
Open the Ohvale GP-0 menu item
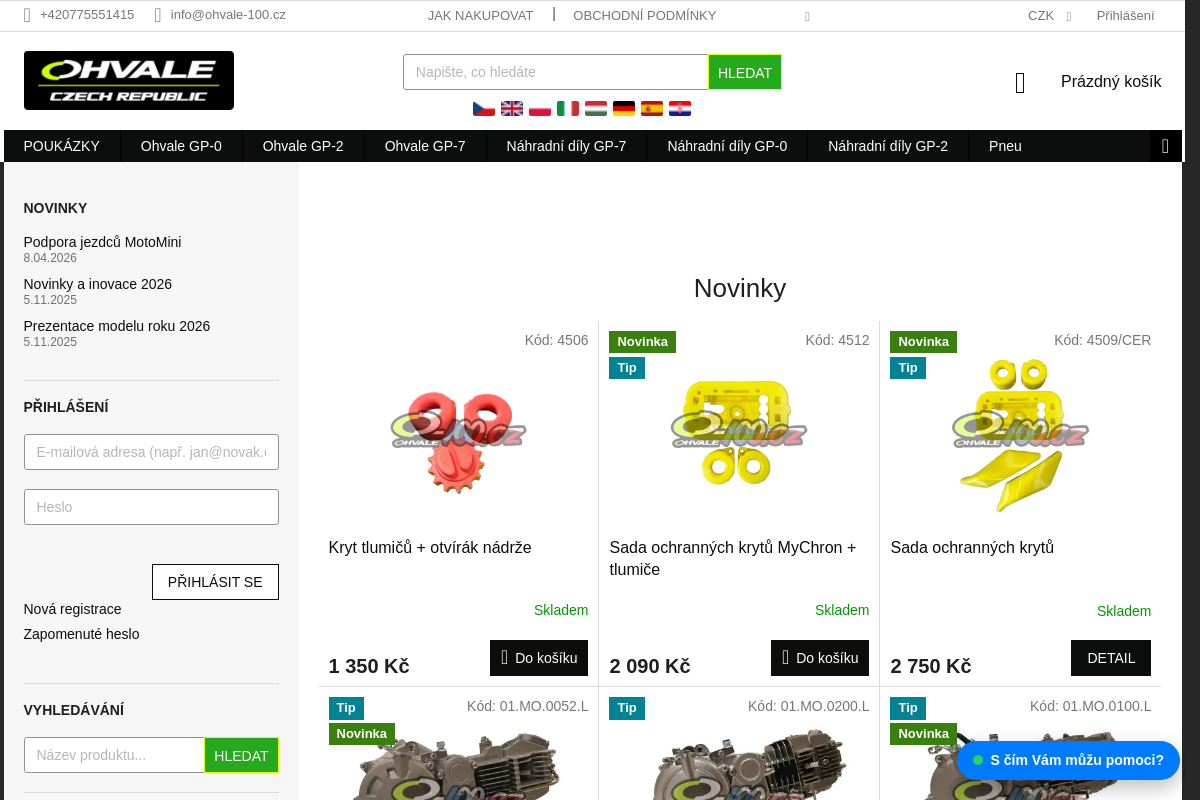click(x=181, y=146)
